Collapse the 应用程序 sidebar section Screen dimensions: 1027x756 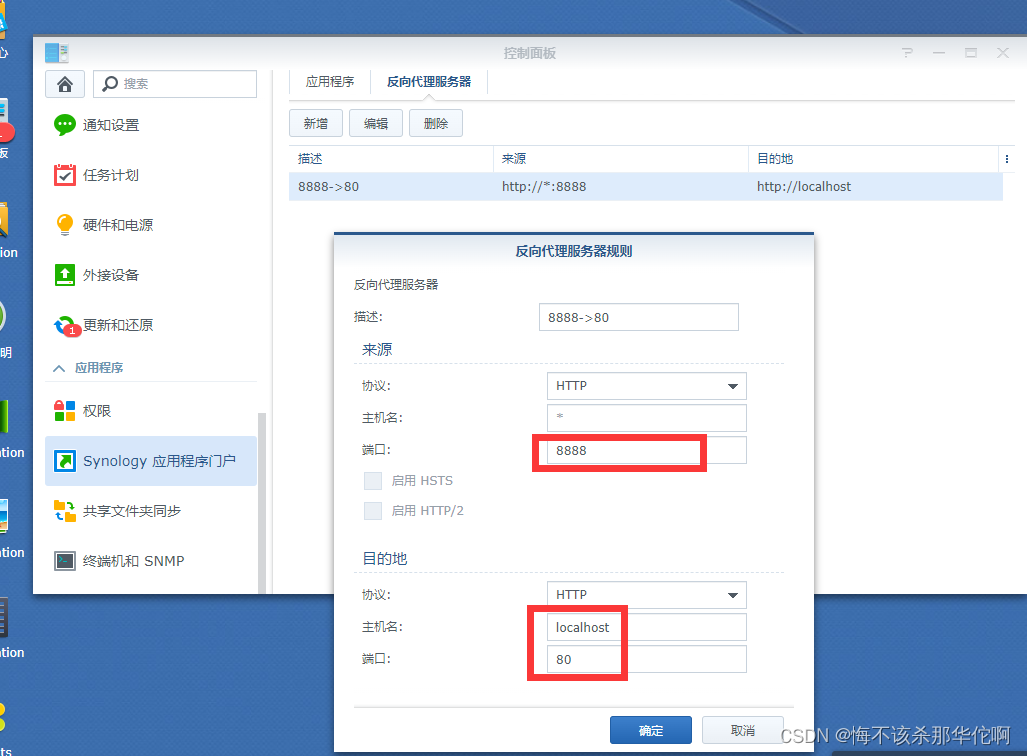[x=59, y=368]
